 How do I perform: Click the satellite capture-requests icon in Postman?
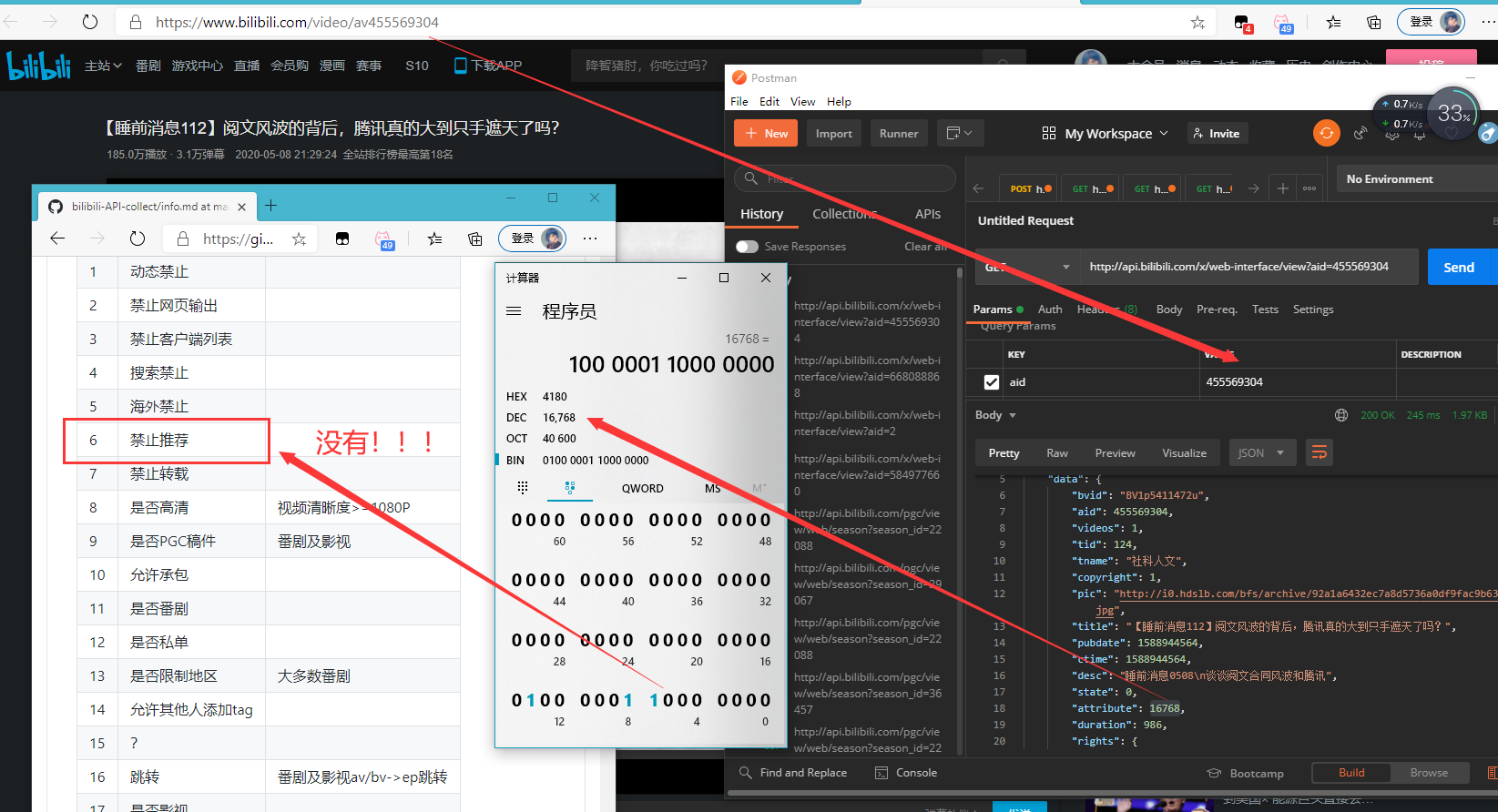pos(1360,133)
